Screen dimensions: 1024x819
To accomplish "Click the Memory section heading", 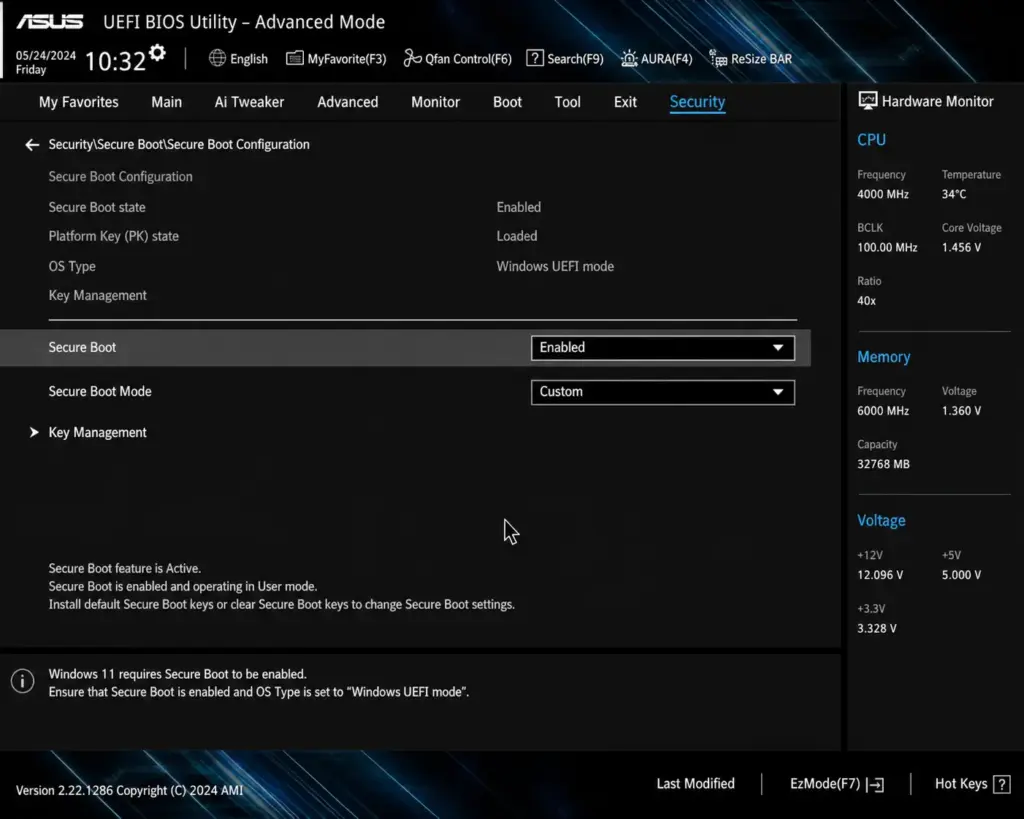I will click(x=884, y=357).
